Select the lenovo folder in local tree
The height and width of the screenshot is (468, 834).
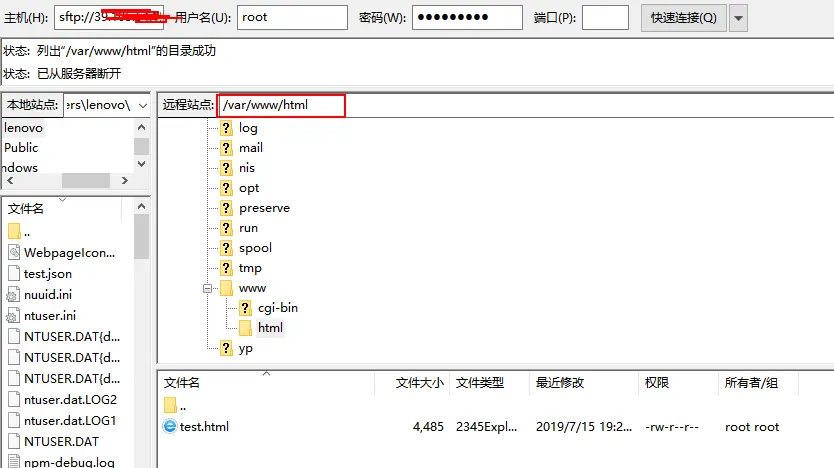(x=23, y=128)
